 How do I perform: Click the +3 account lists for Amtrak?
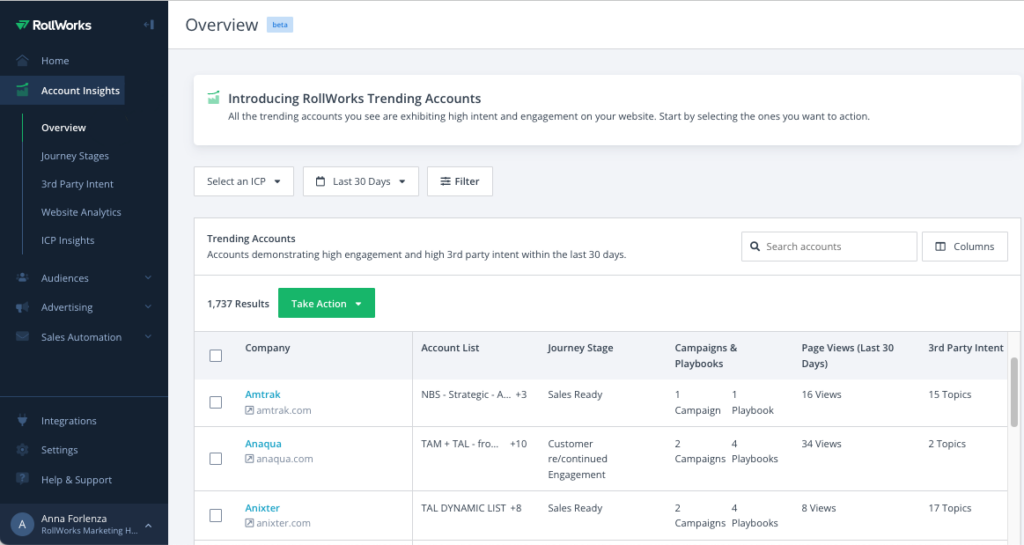(x=521, y=394)
